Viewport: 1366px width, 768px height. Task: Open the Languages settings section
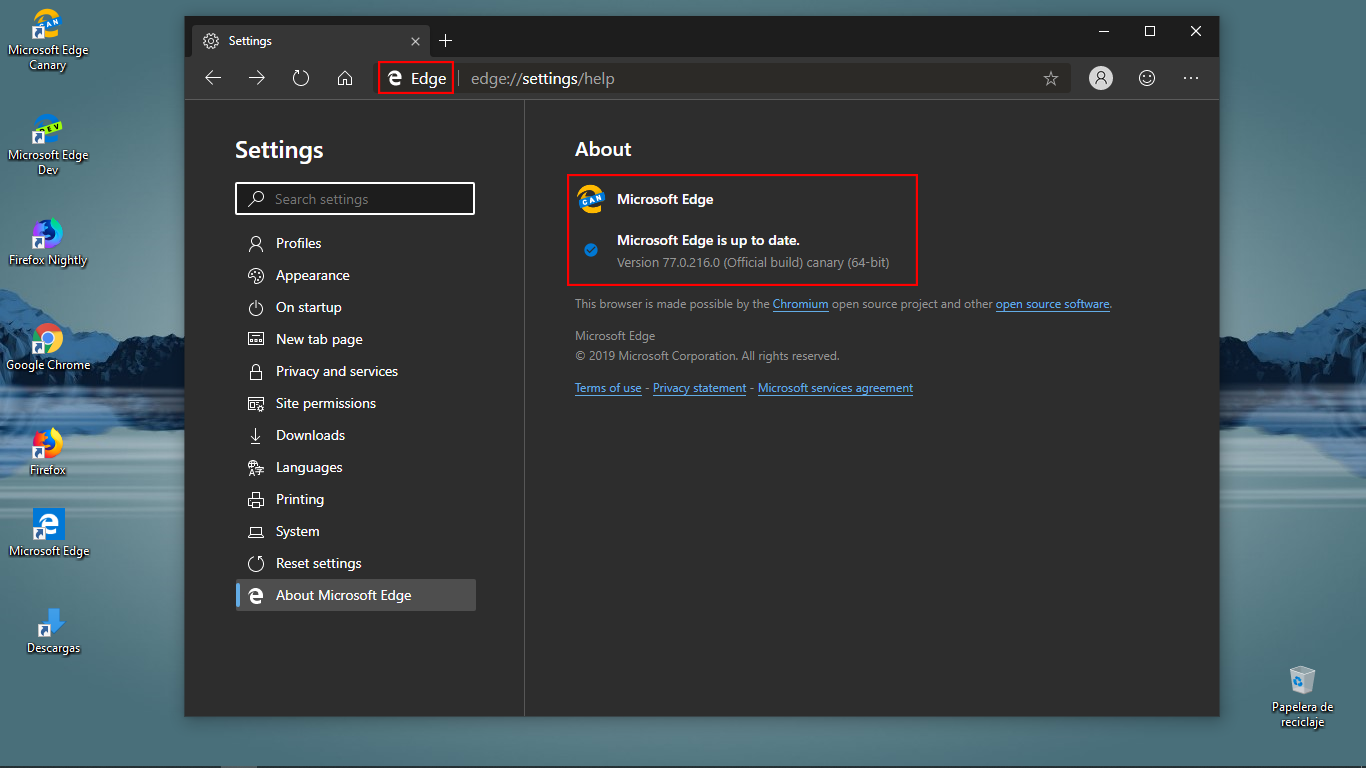tap(309, 467)
